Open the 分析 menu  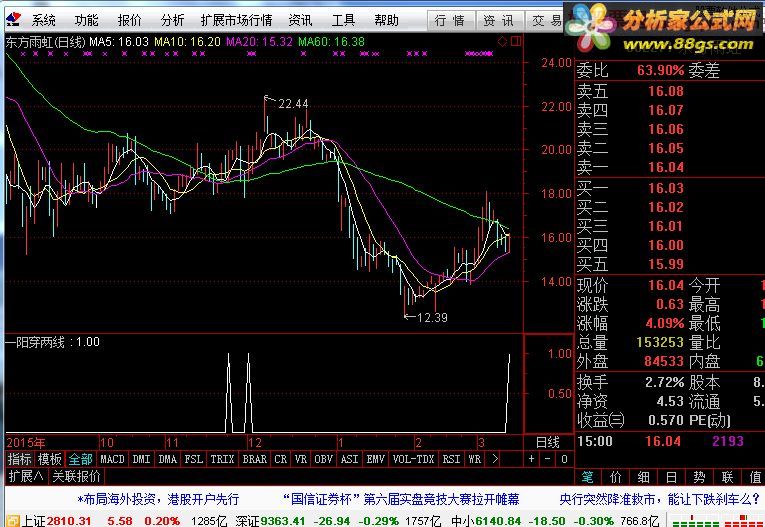(x=172, y=20)
